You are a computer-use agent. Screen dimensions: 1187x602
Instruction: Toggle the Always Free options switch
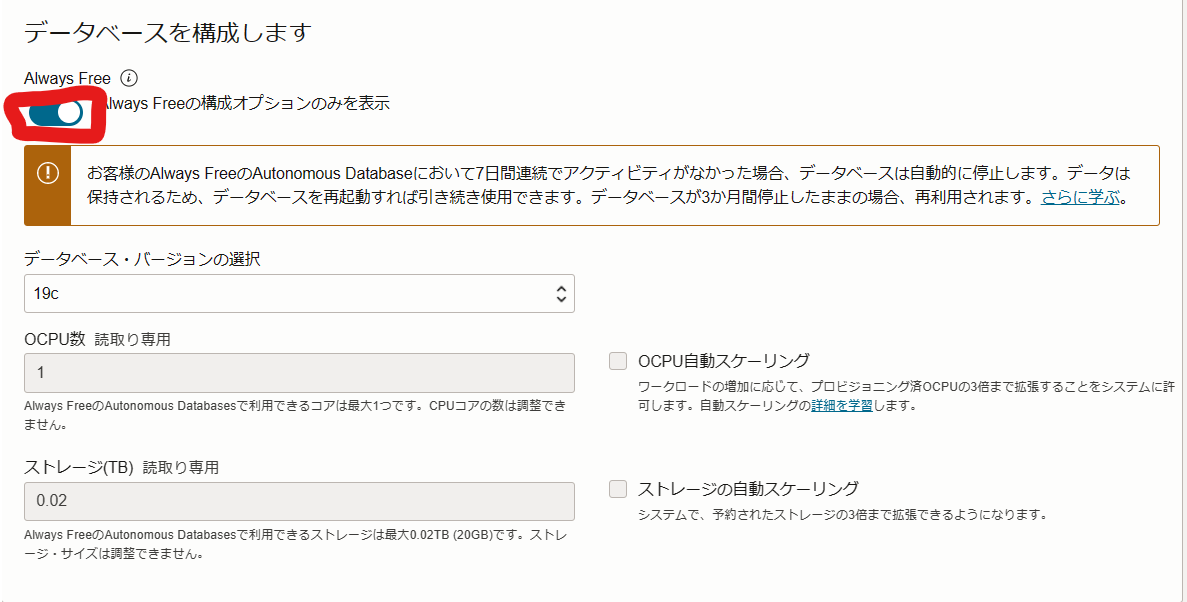(56, 113)
